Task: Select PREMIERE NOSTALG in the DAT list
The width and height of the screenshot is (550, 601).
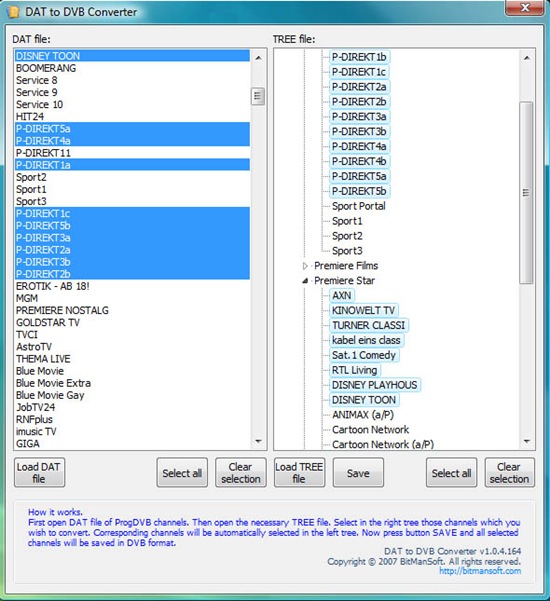Action: click(132, 310)
